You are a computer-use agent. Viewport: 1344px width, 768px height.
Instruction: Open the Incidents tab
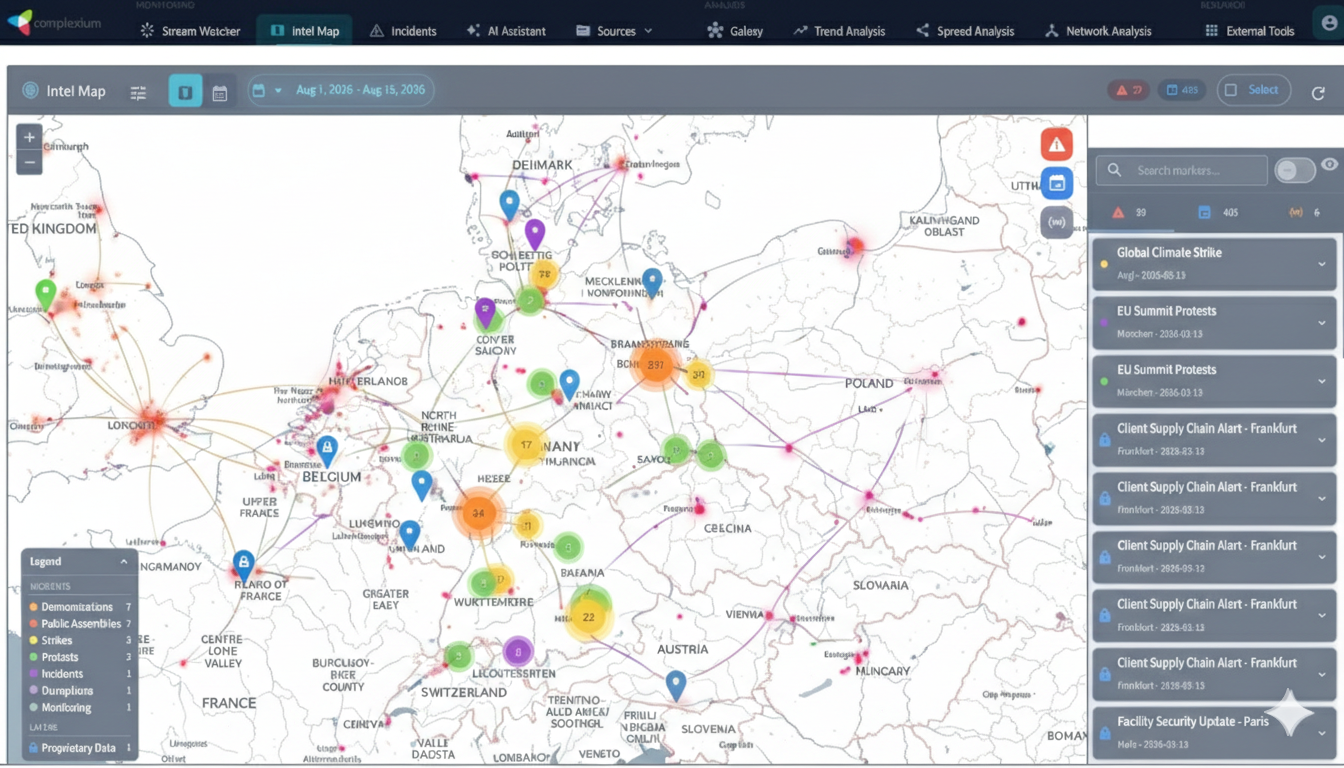(x=403, y=31)
